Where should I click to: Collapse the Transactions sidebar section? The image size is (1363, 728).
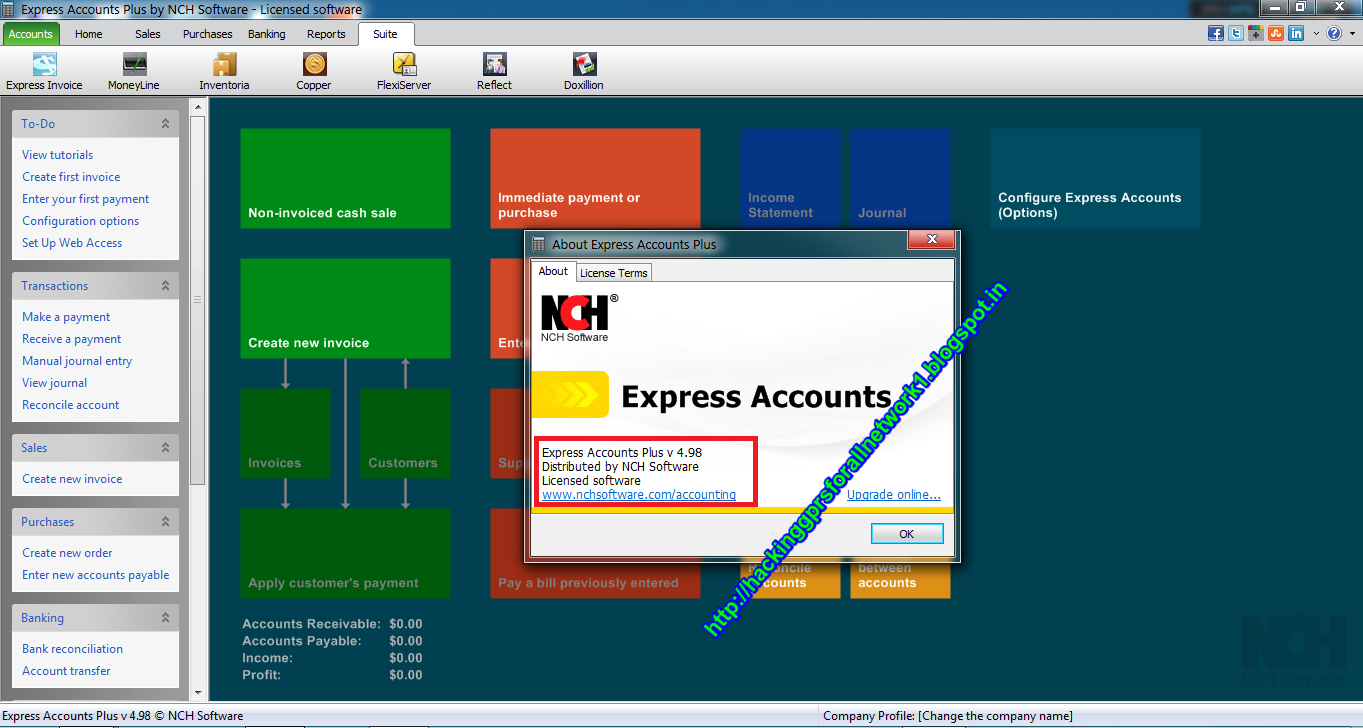165,286
